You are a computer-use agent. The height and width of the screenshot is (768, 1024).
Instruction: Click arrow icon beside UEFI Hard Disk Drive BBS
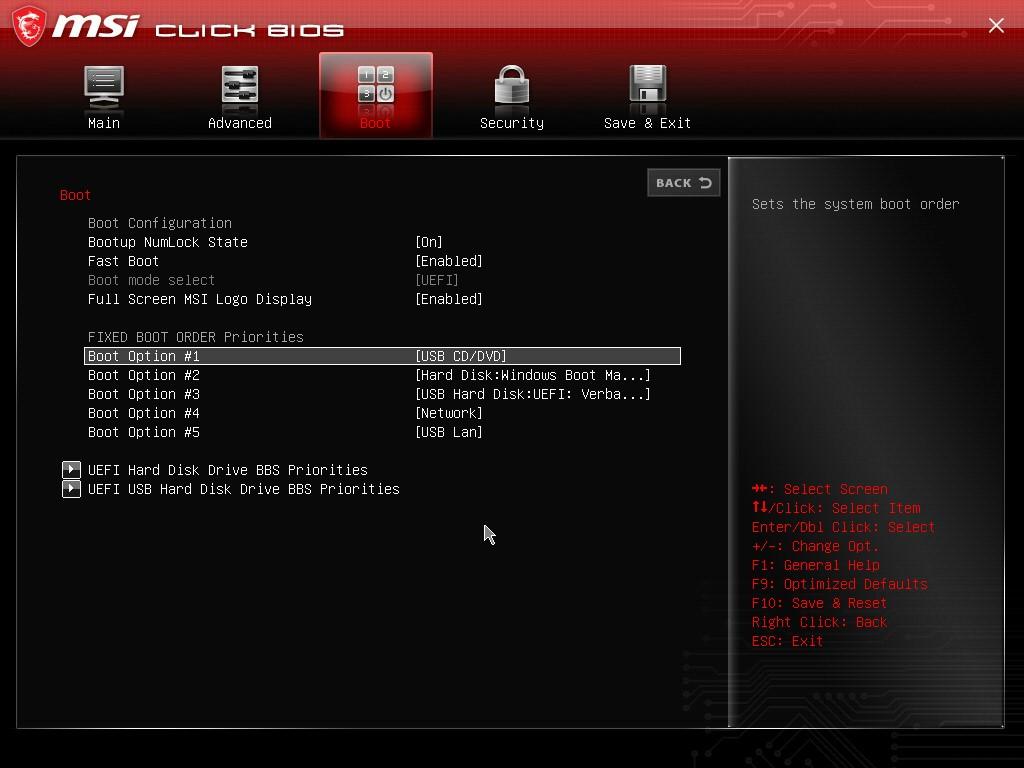[x=71, y=470]
